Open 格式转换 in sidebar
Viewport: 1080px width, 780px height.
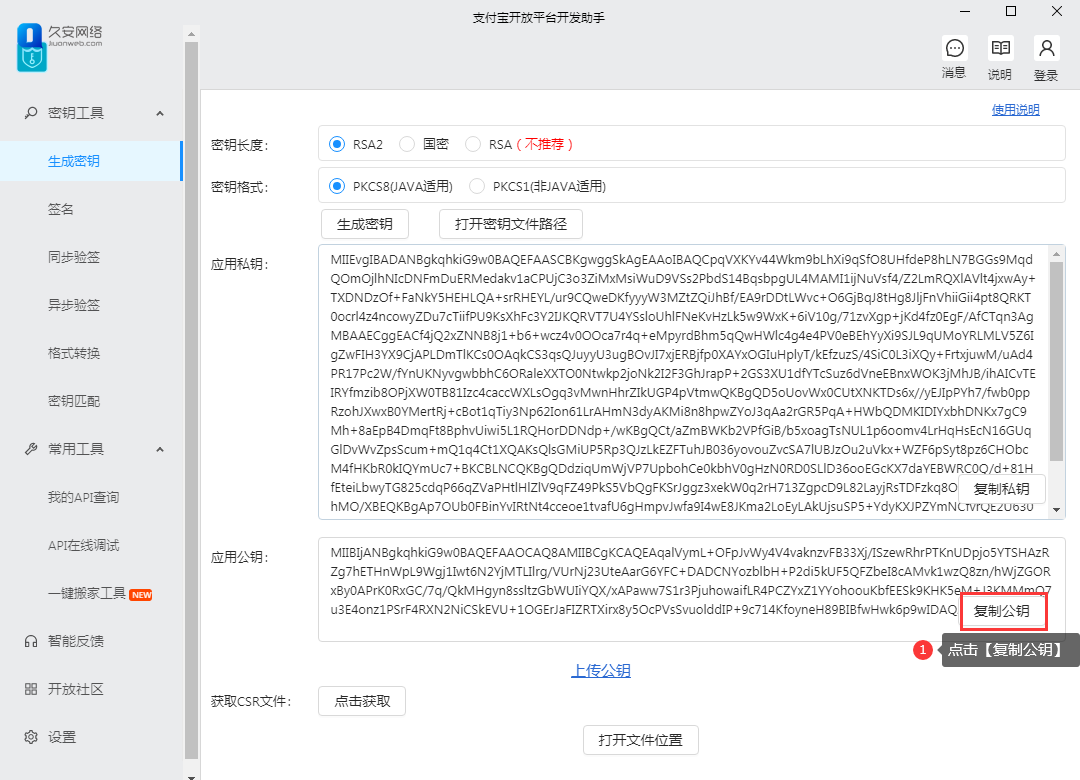click(74, 353)
